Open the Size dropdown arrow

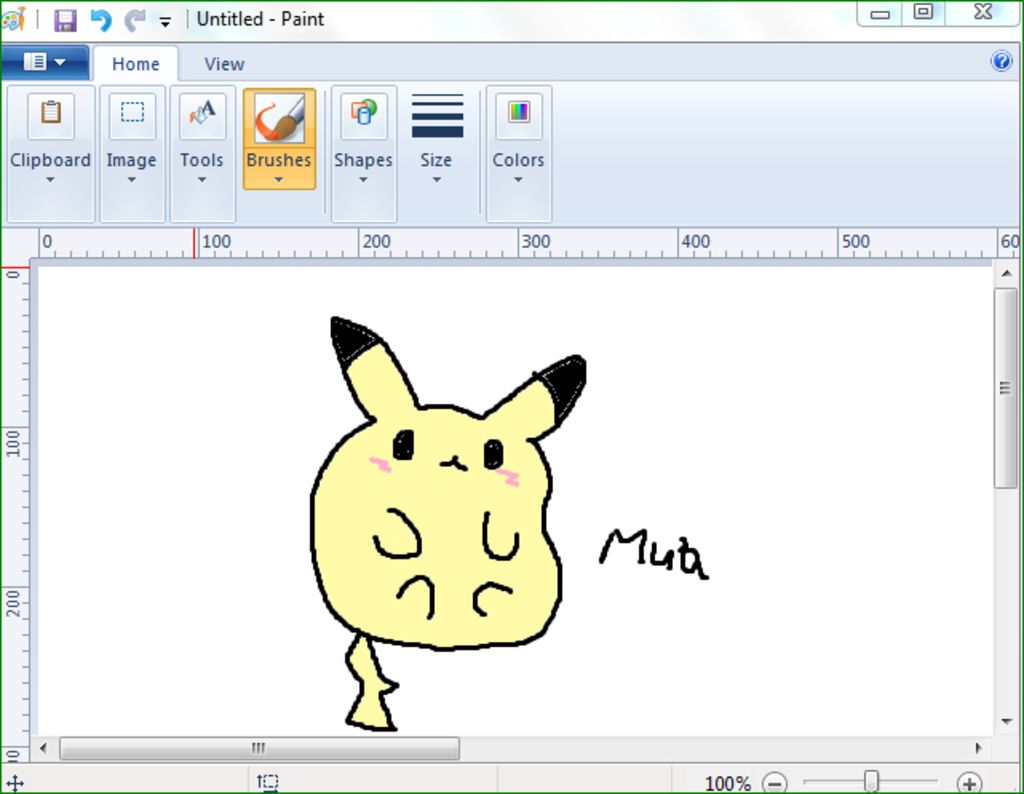436,180
